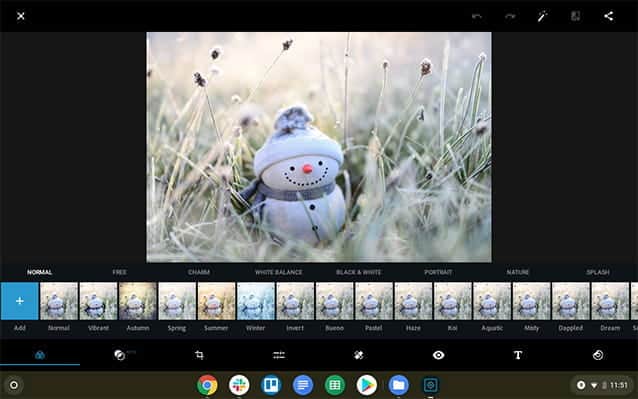
Task: Switch to the FREE looks category
Action: 119,272
